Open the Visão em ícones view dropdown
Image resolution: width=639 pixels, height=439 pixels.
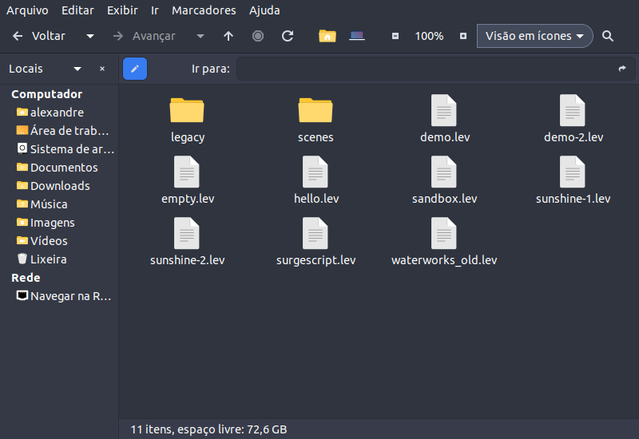[535, 36]
